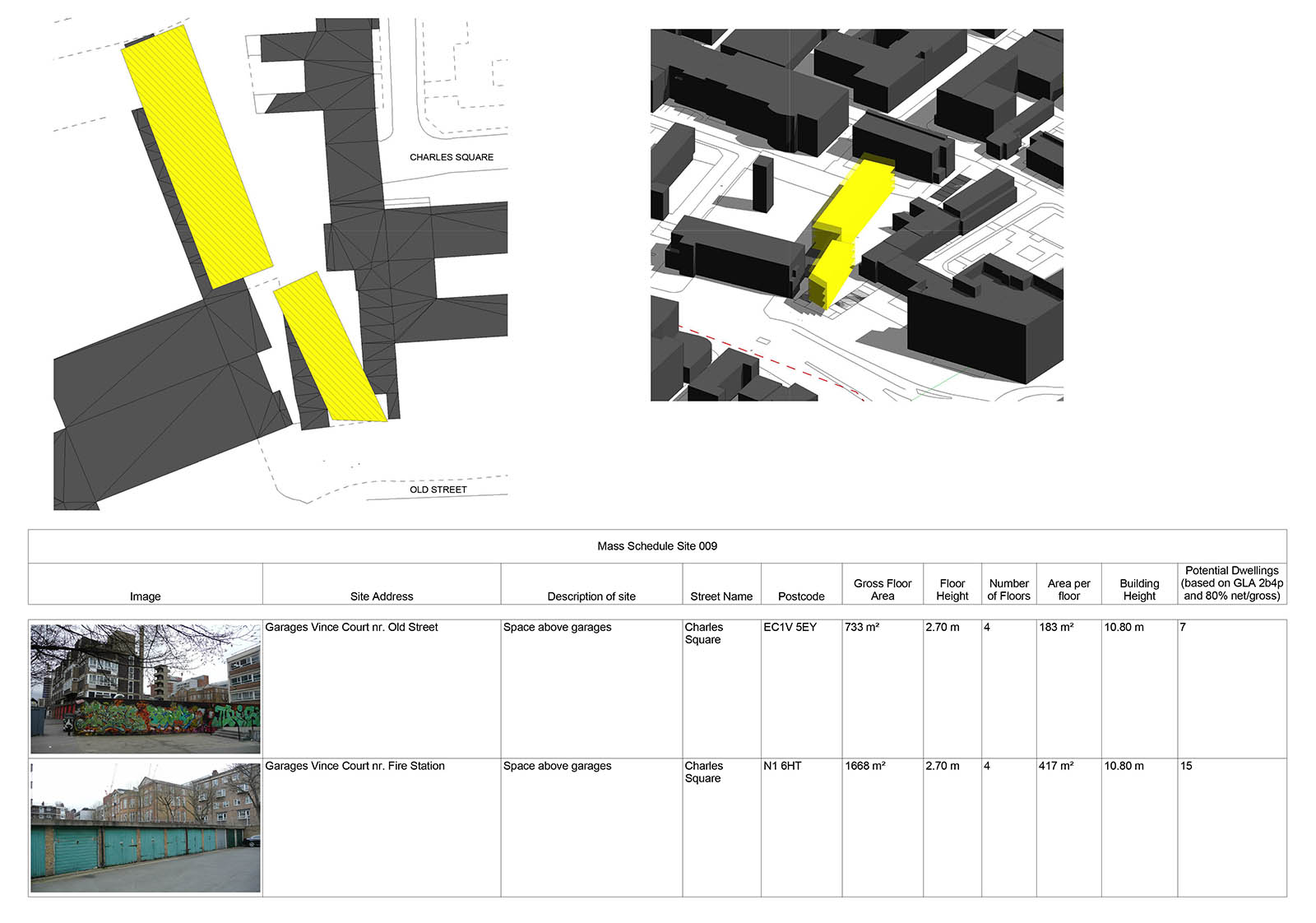This screenshot has height=923, width=1316.
Task: Click the Potential Dwellings column header
Action: coord(1231,583)
